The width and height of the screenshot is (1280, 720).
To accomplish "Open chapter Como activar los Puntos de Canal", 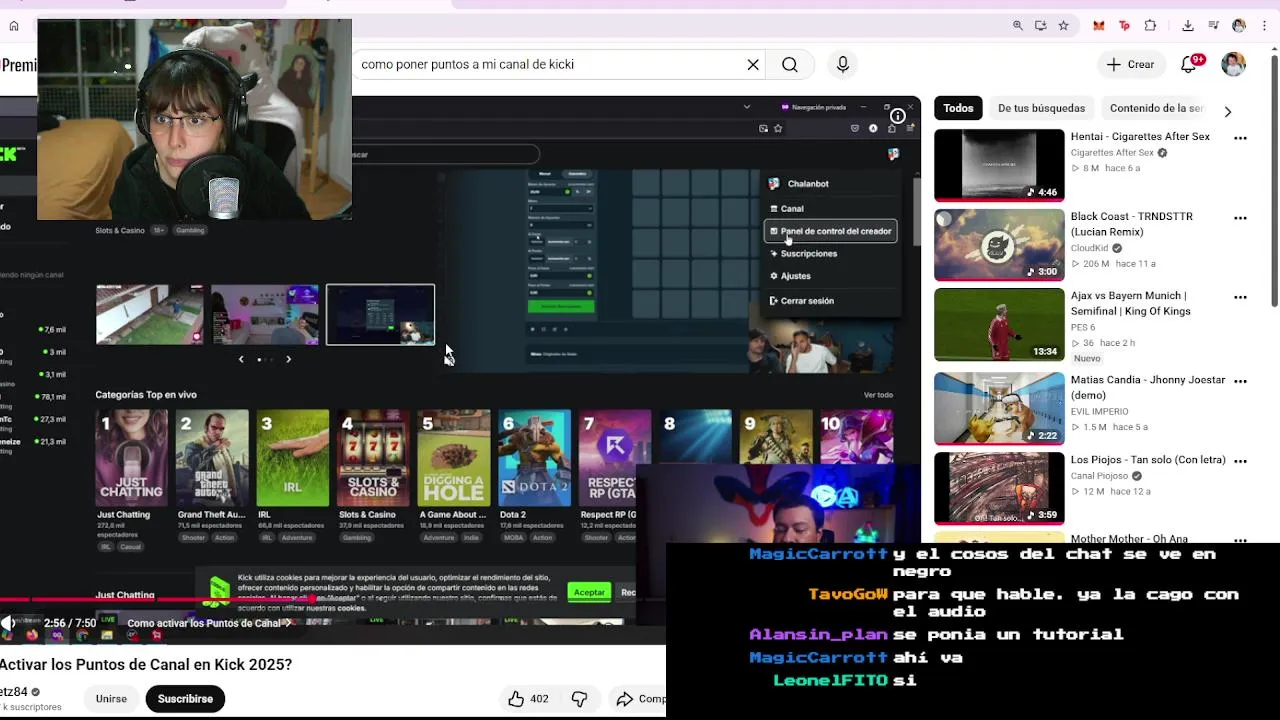I will coord(210,623).
